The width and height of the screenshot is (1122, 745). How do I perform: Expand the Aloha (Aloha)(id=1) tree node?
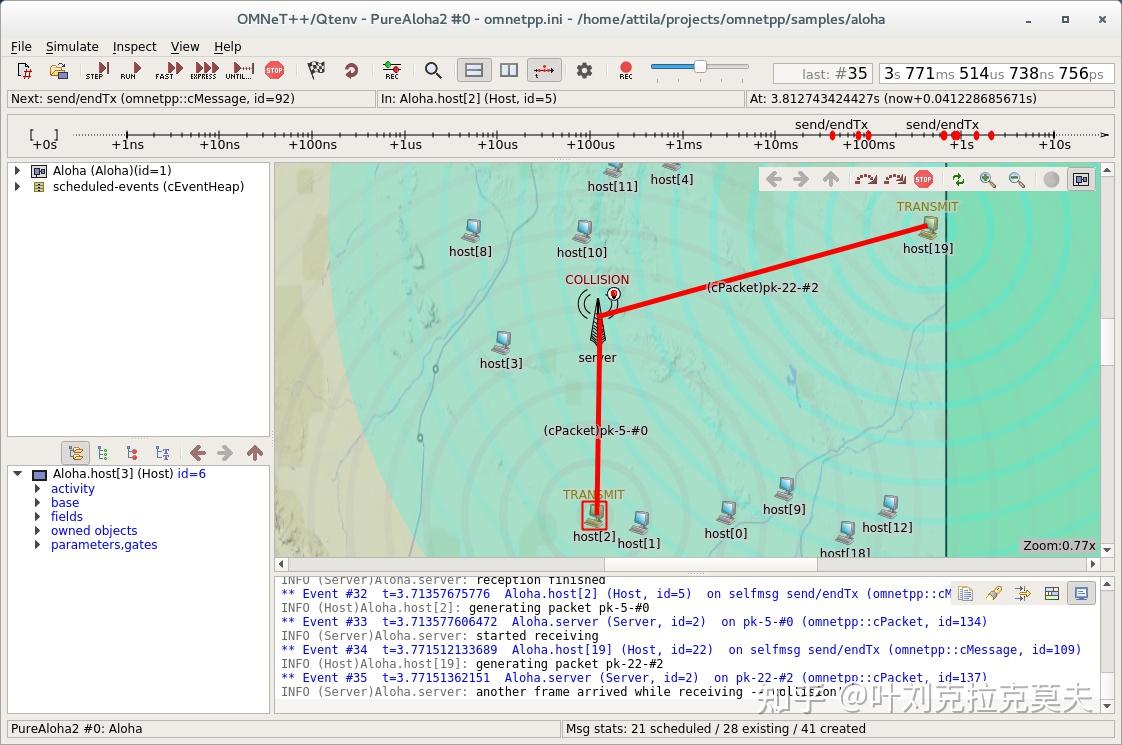tap(17, 170)
